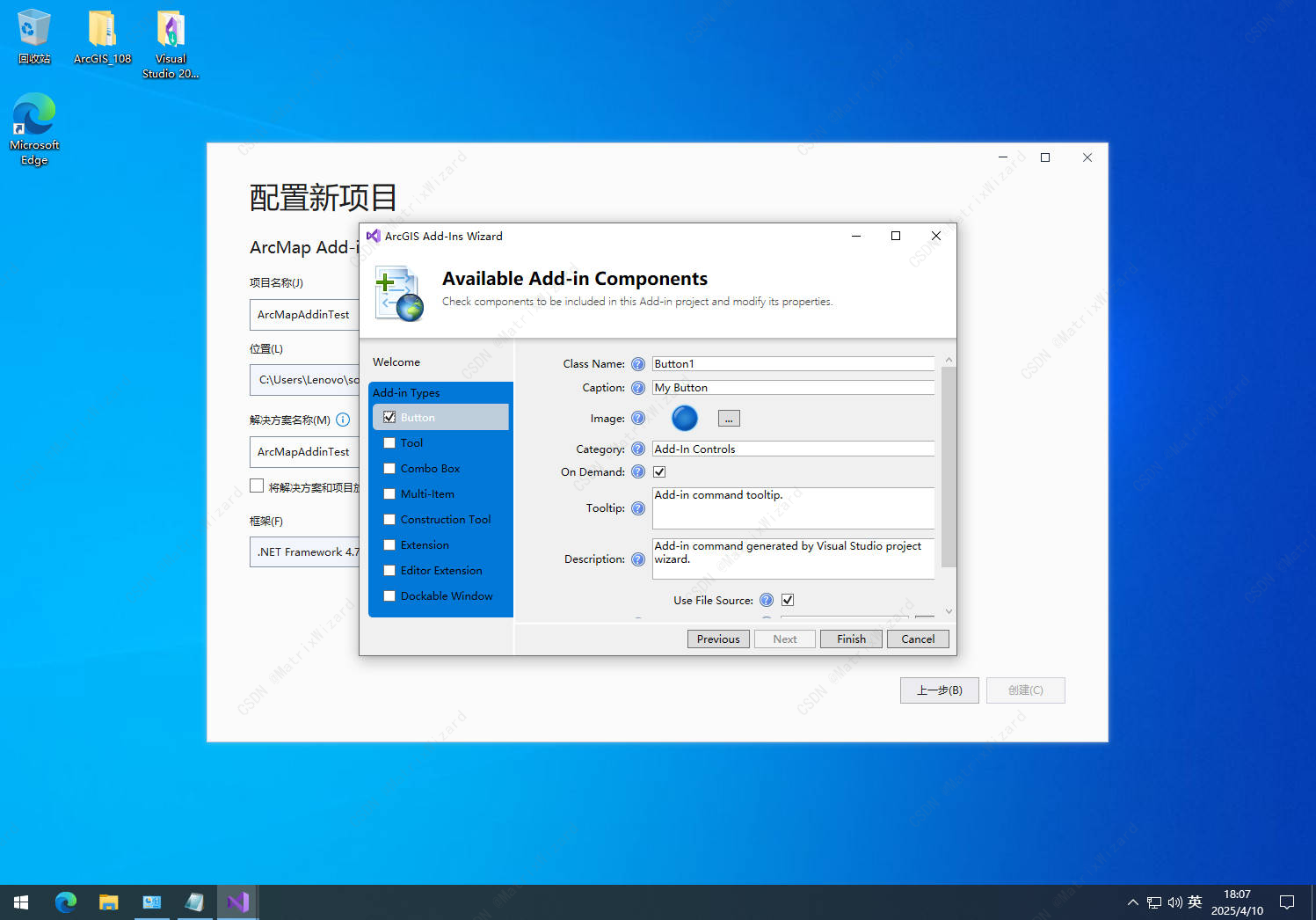
Task: Open the Recycle Bin desktop icon
Action: 34,37
